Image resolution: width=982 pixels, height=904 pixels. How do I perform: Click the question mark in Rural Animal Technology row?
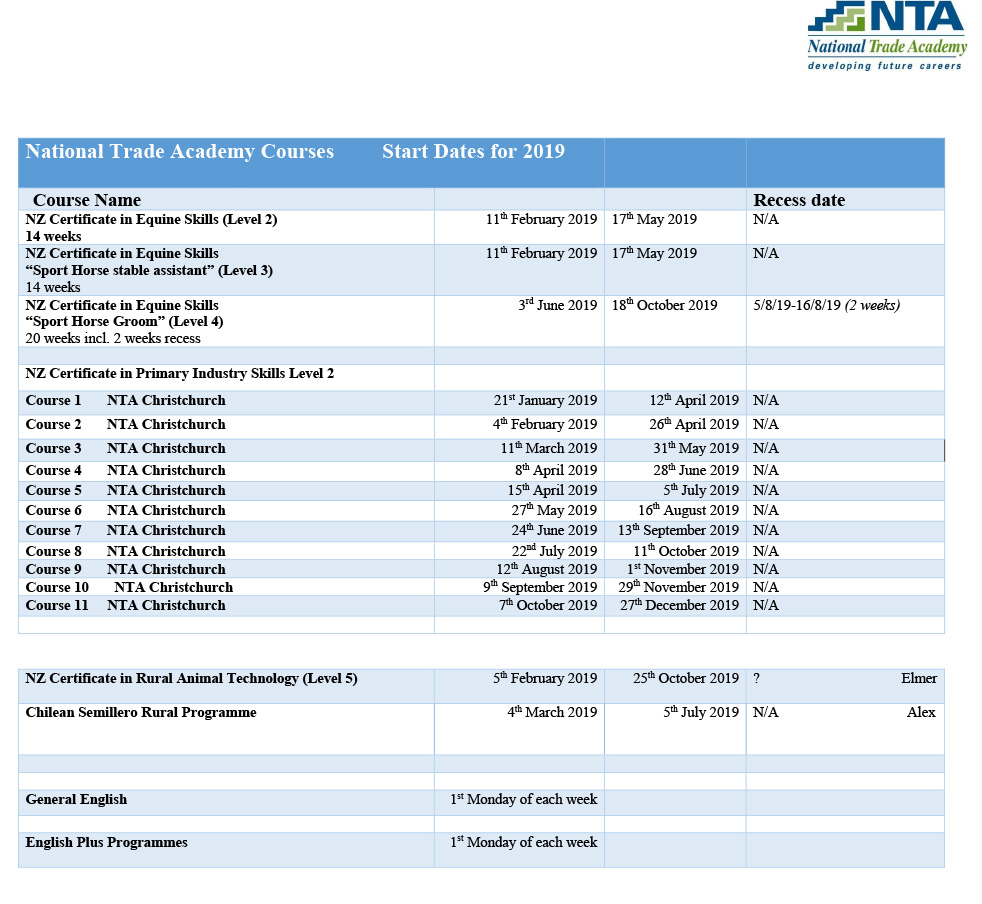click(x=757, y=678)
